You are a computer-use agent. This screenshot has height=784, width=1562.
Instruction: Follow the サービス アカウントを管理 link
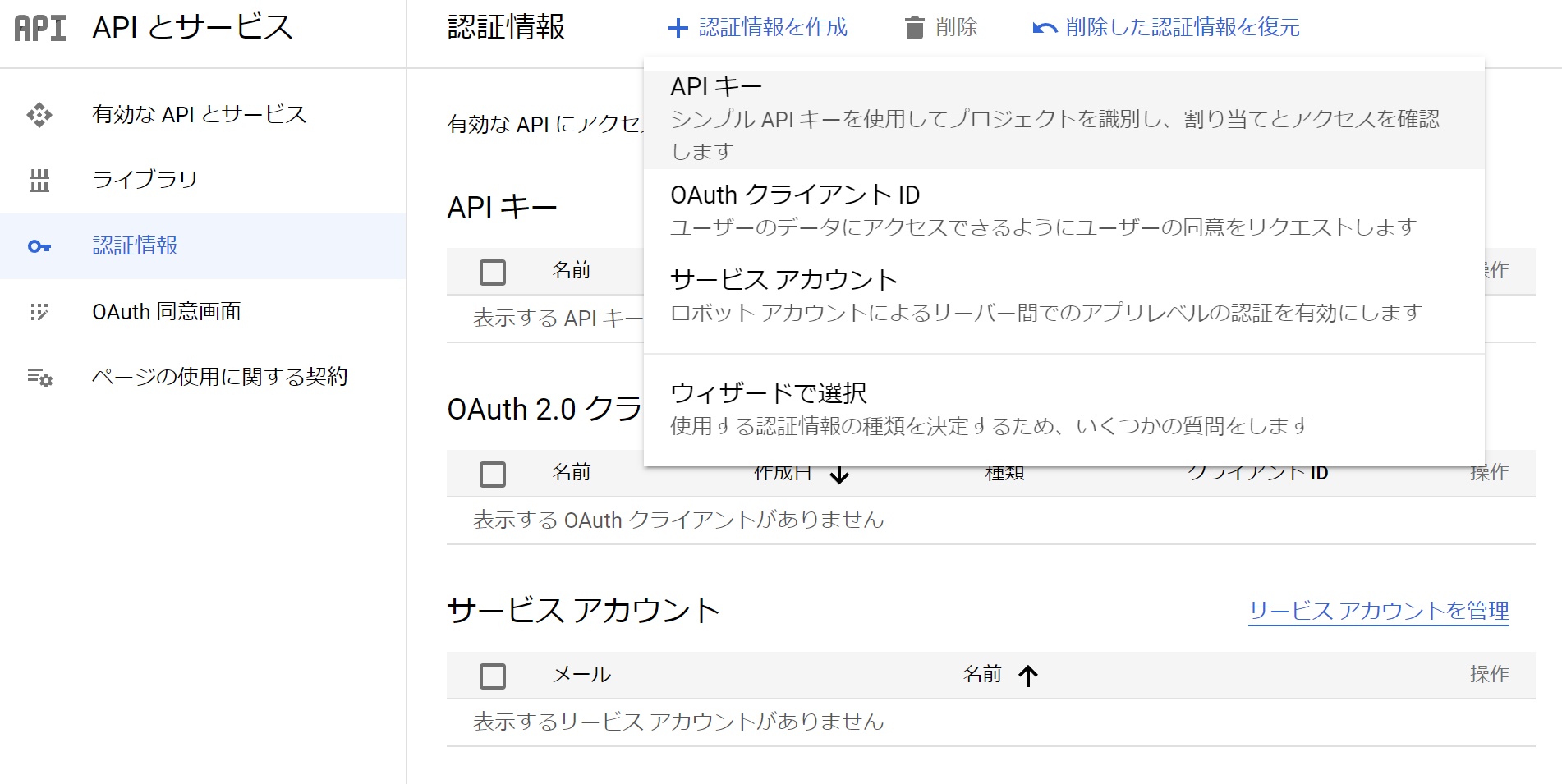click(x=1379, y=612)
